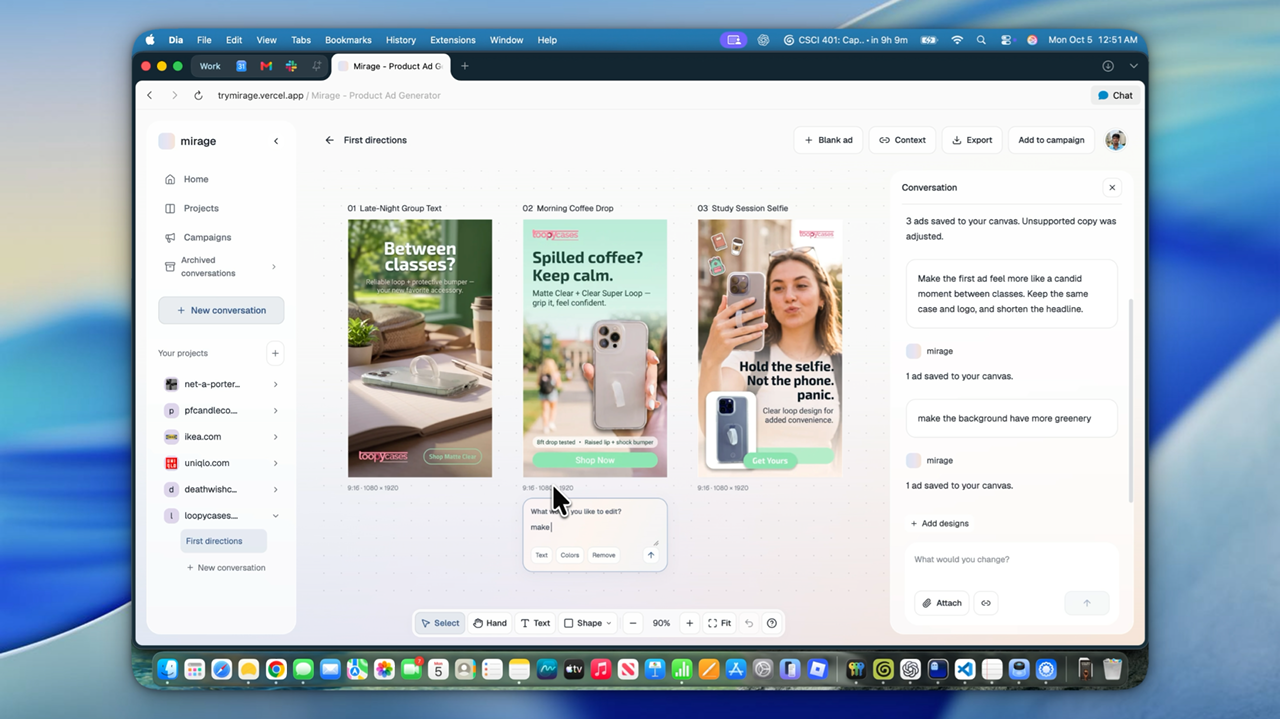Create a Blank ad

(x=829, y=140)
